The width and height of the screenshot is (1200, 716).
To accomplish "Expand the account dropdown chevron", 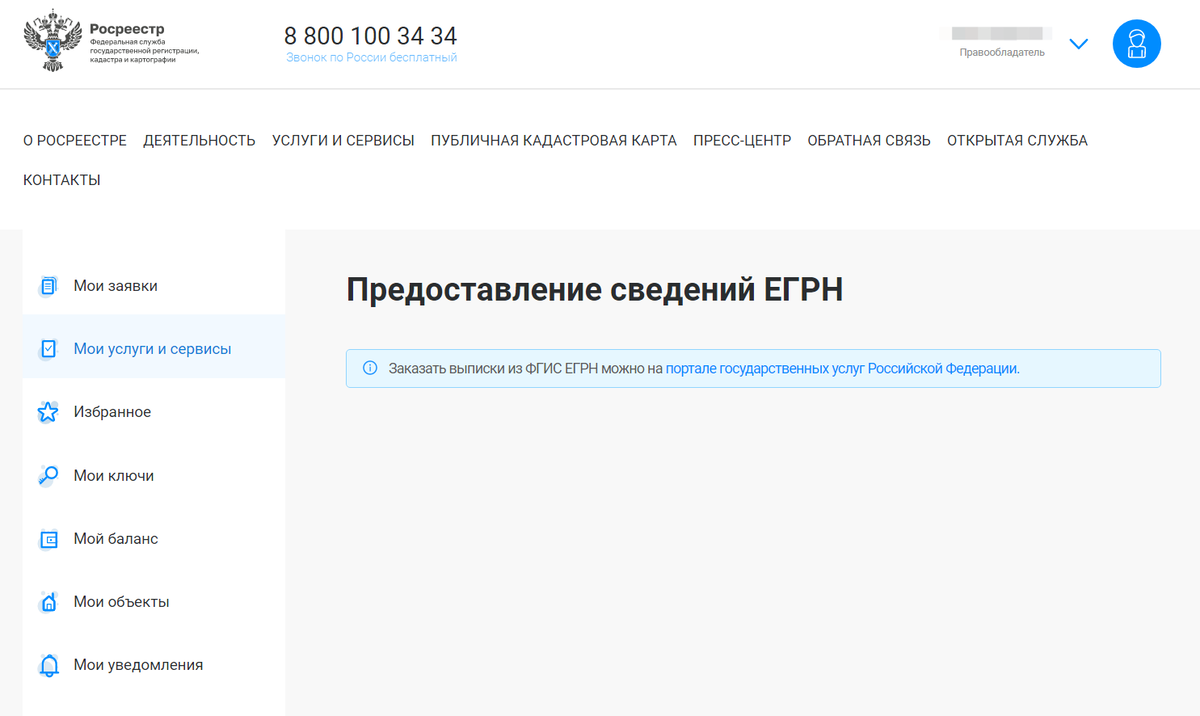I will [x=1078, y=44].
